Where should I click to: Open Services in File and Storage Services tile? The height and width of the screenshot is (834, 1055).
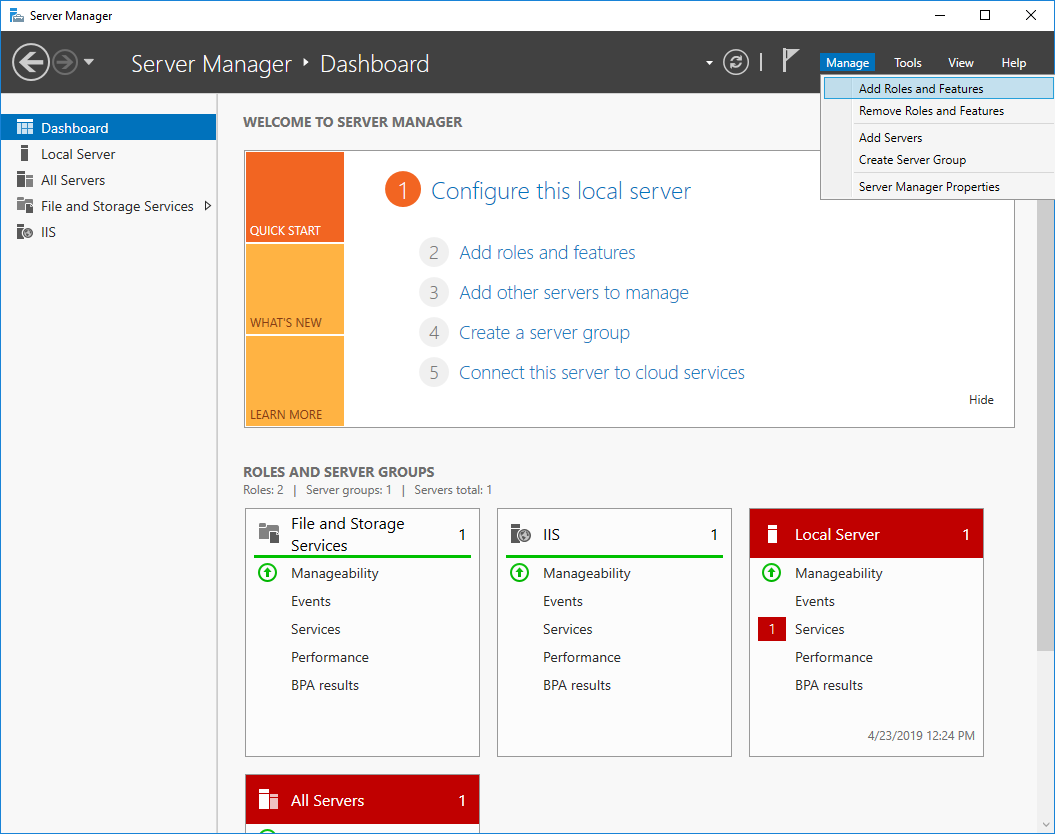pyautogui.click(x=316, y=630)
